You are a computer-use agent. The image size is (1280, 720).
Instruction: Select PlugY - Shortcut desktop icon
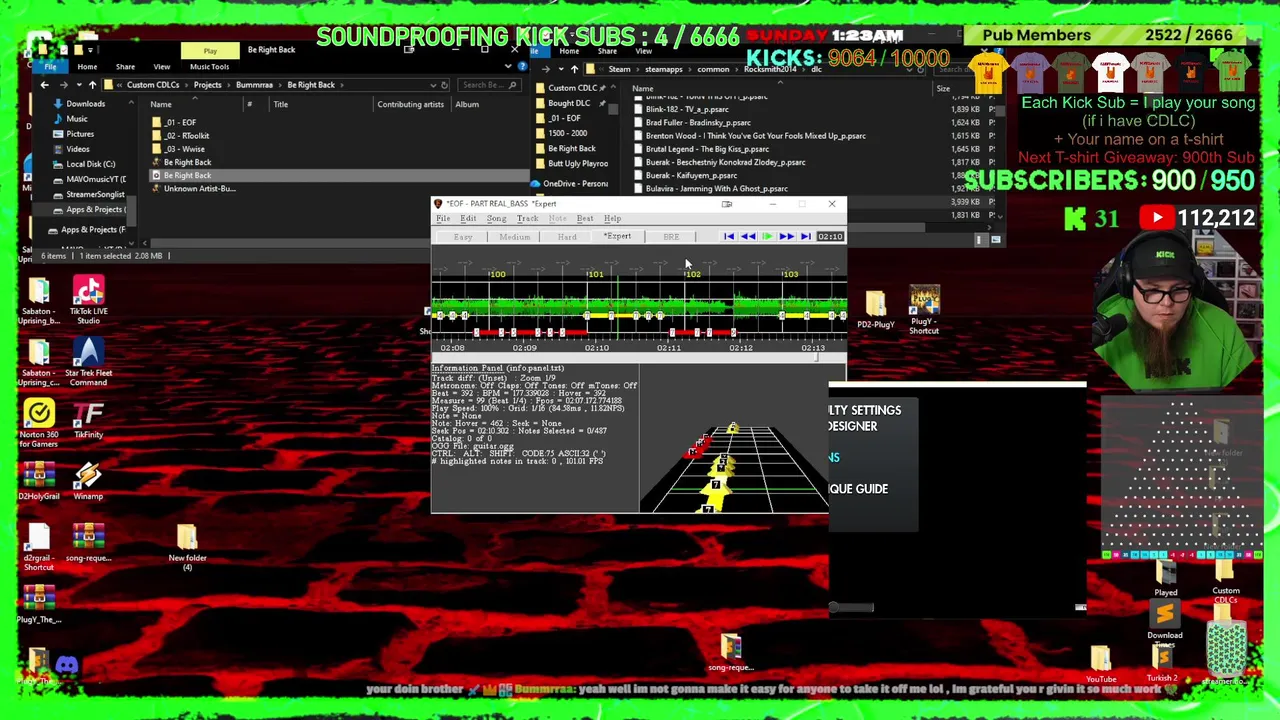click(924, 310)
